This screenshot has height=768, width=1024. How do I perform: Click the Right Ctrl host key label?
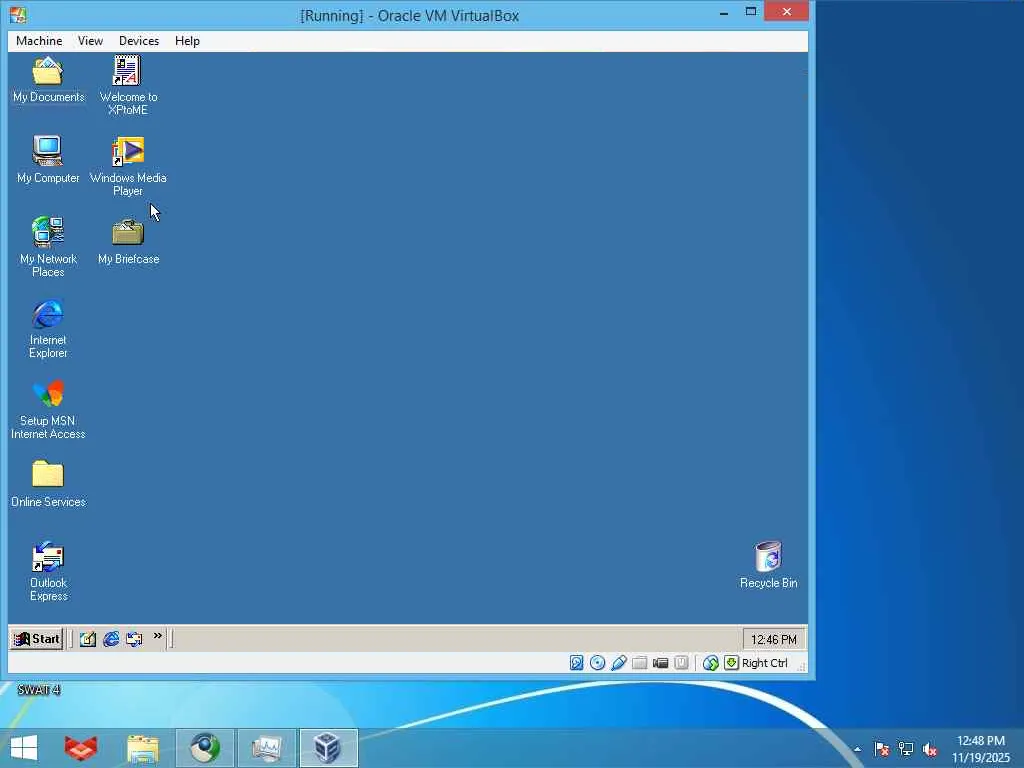(765, 663)
